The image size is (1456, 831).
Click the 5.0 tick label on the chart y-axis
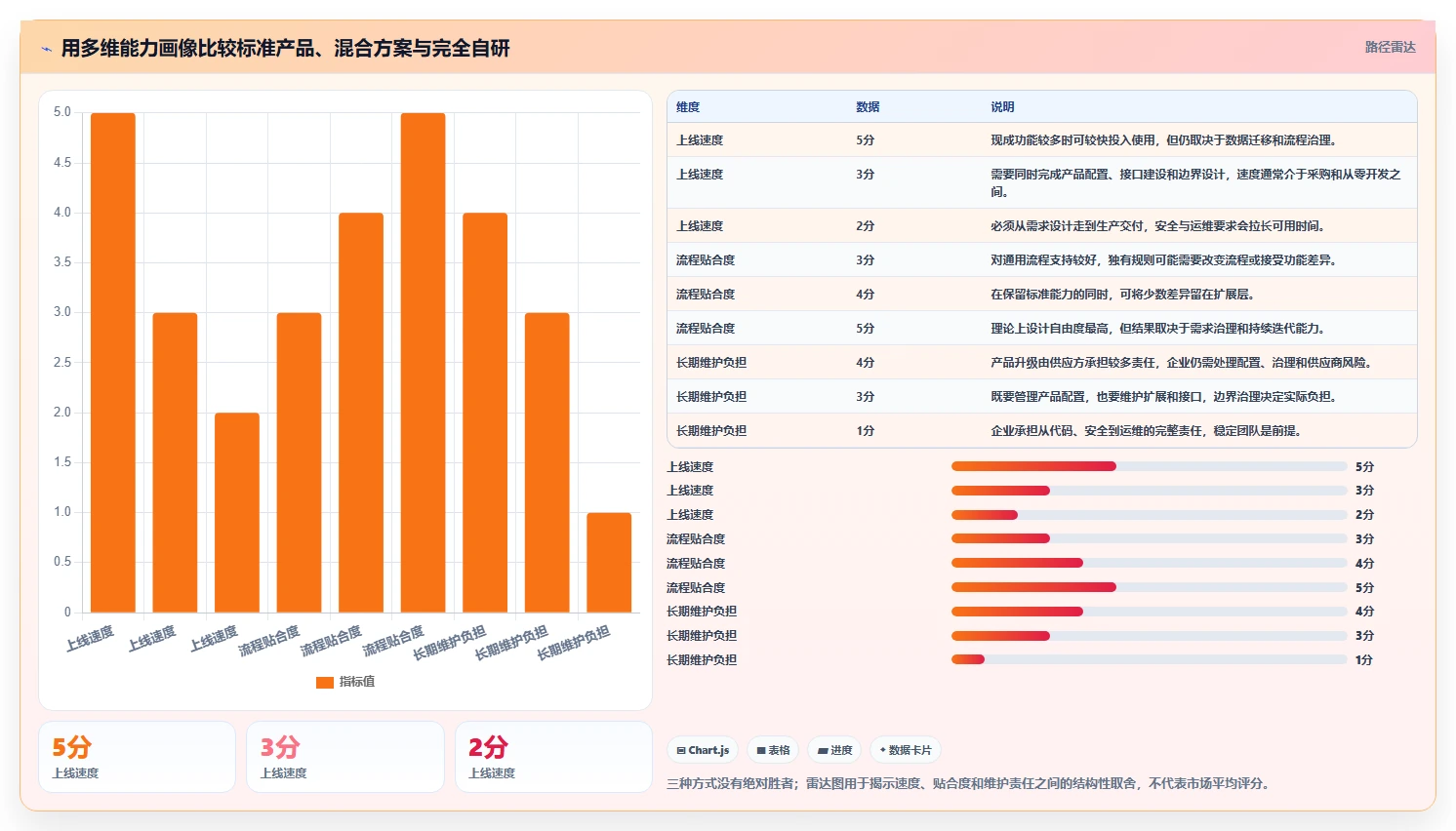pyautogui.click(x=62, y=112)
